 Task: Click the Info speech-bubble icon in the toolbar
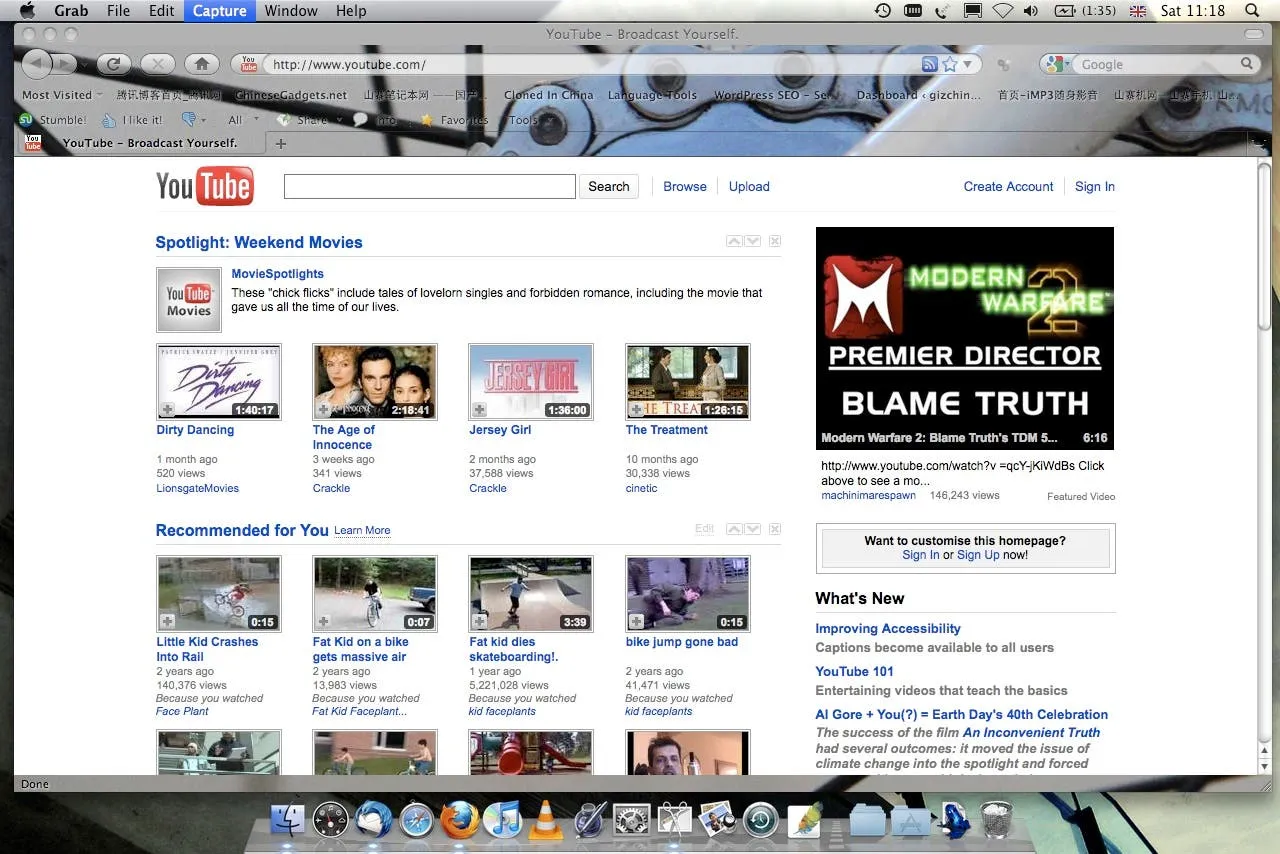[x=358, y=120]
